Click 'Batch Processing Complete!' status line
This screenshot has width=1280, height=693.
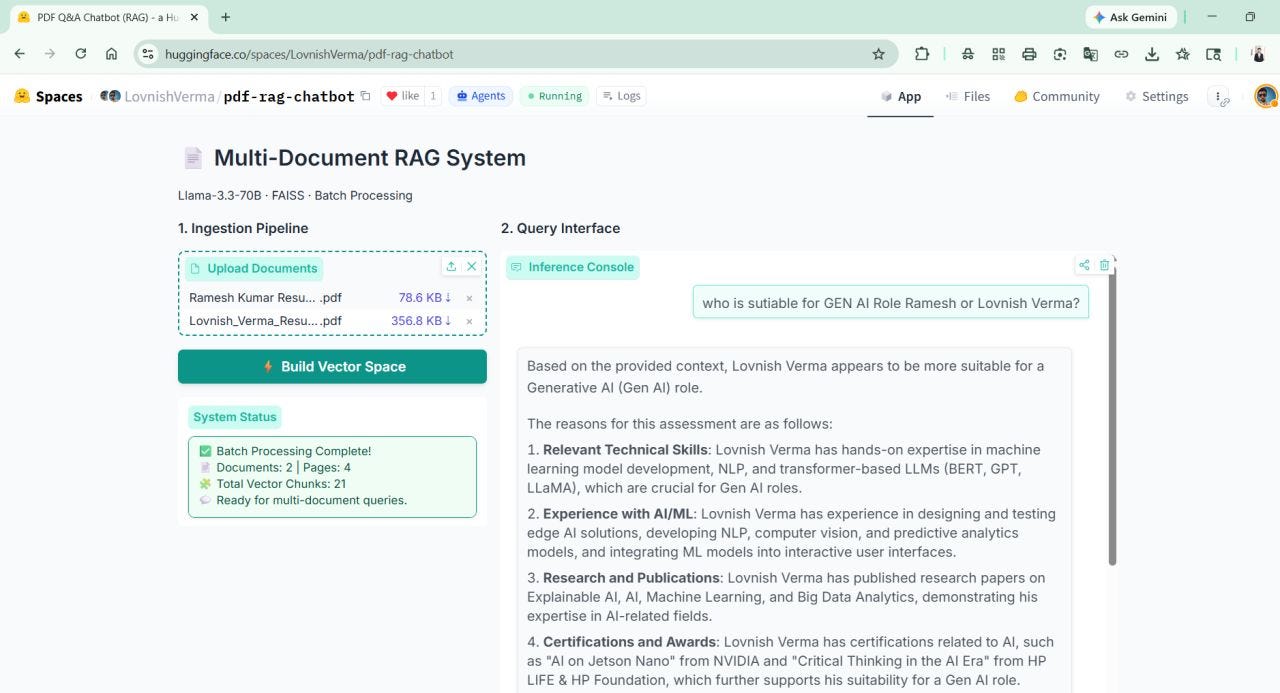tap(285, 451)
